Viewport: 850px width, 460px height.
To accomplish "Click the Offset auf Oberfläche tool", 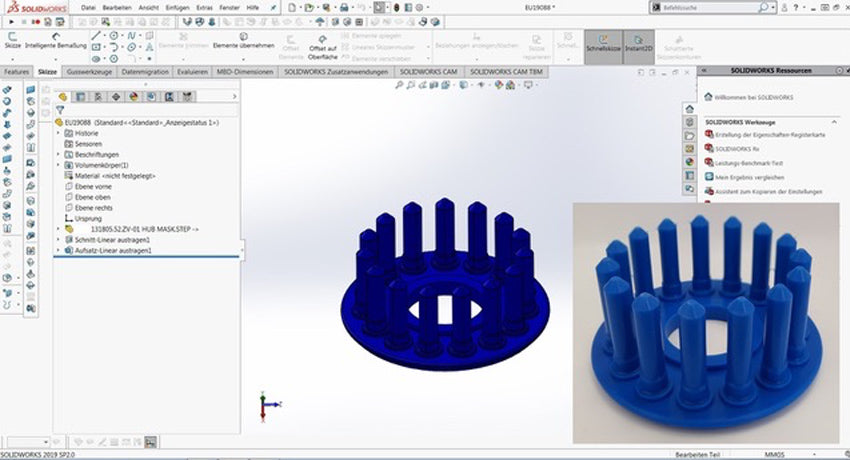I will pyautogui.click(x=322, y=42).
